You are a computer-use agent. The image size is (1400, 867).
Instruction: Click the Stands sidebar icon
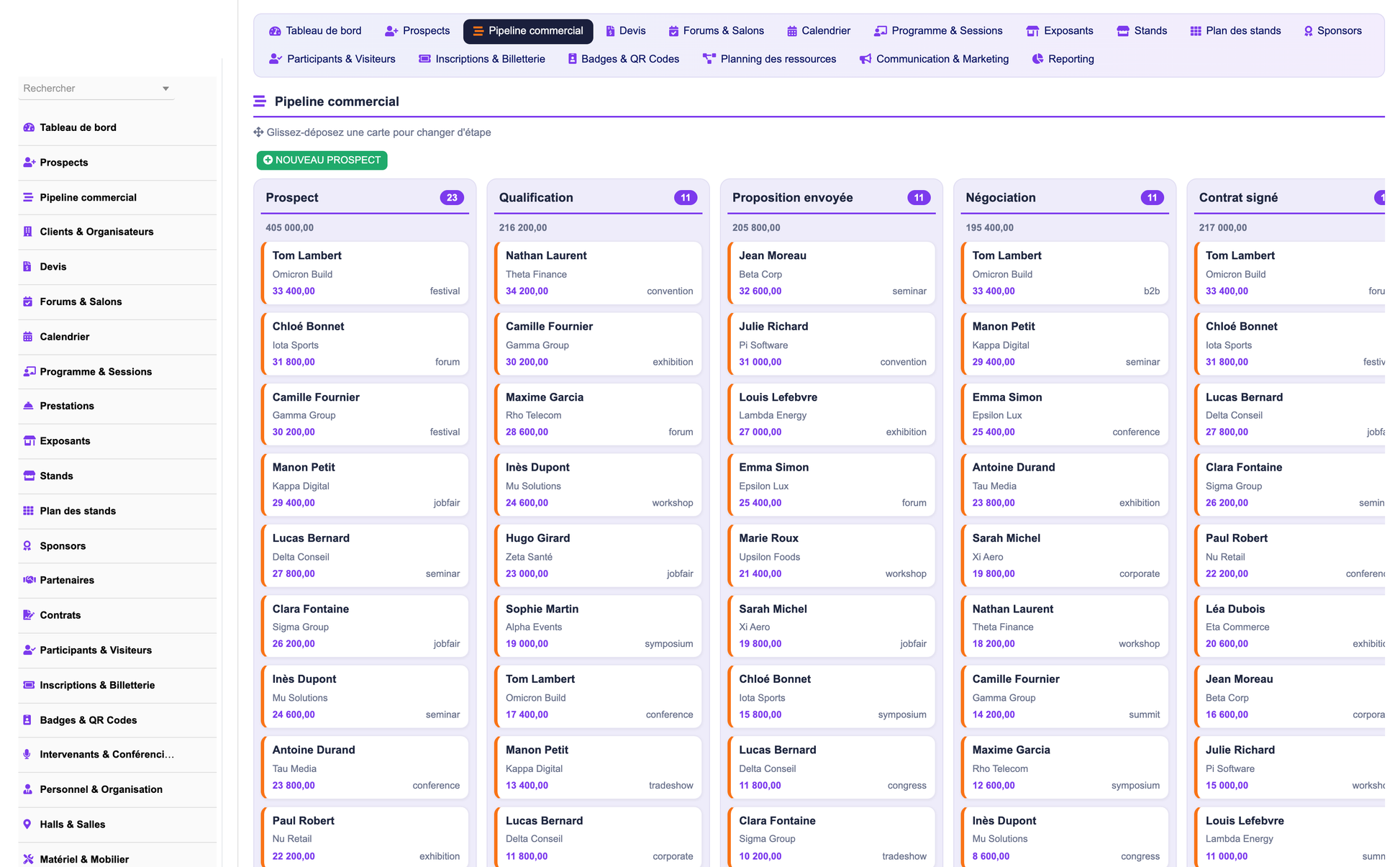29,476
